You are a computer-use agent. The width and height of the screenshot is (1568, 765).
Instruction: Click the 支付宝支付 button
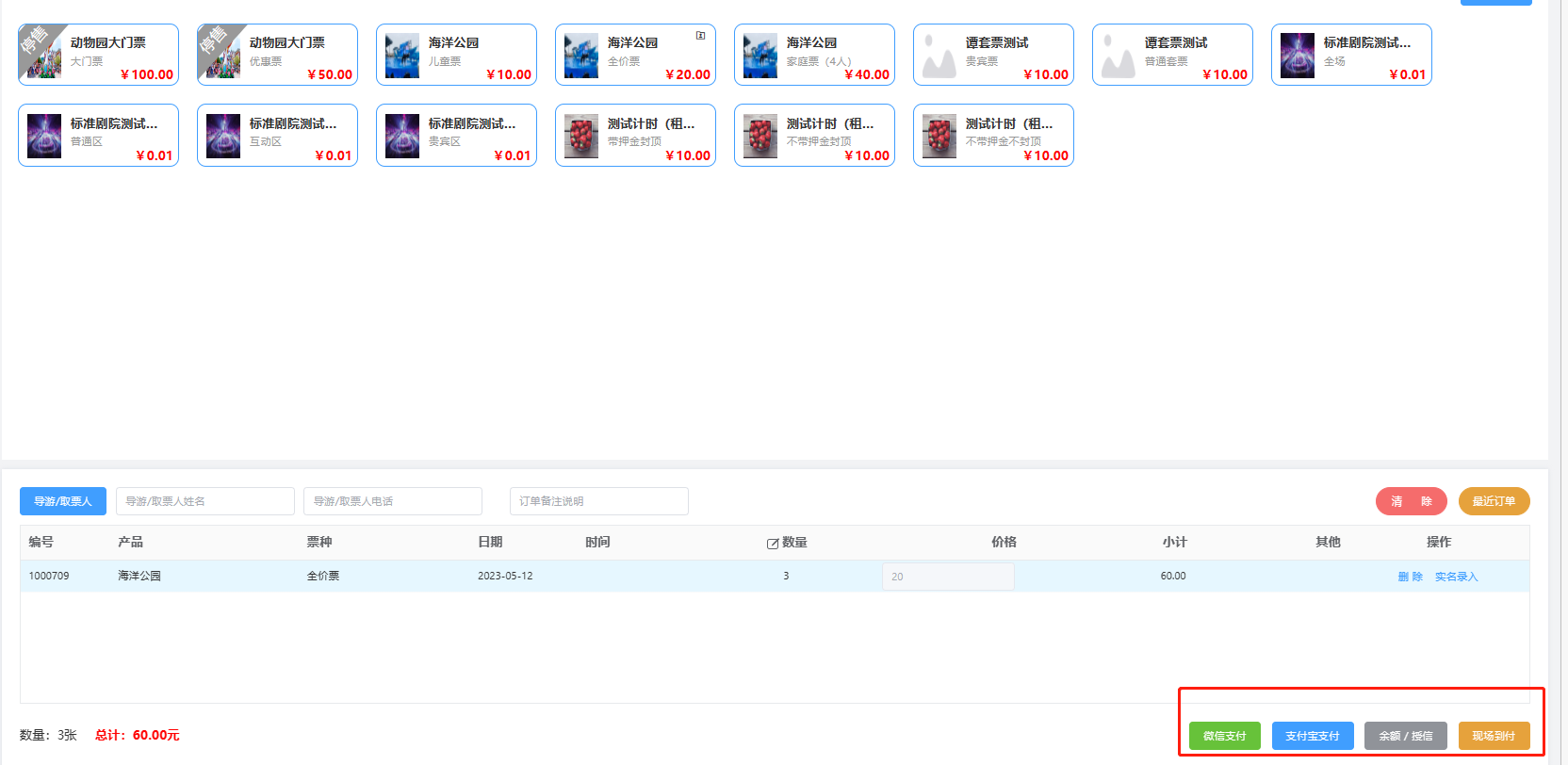1312,736
